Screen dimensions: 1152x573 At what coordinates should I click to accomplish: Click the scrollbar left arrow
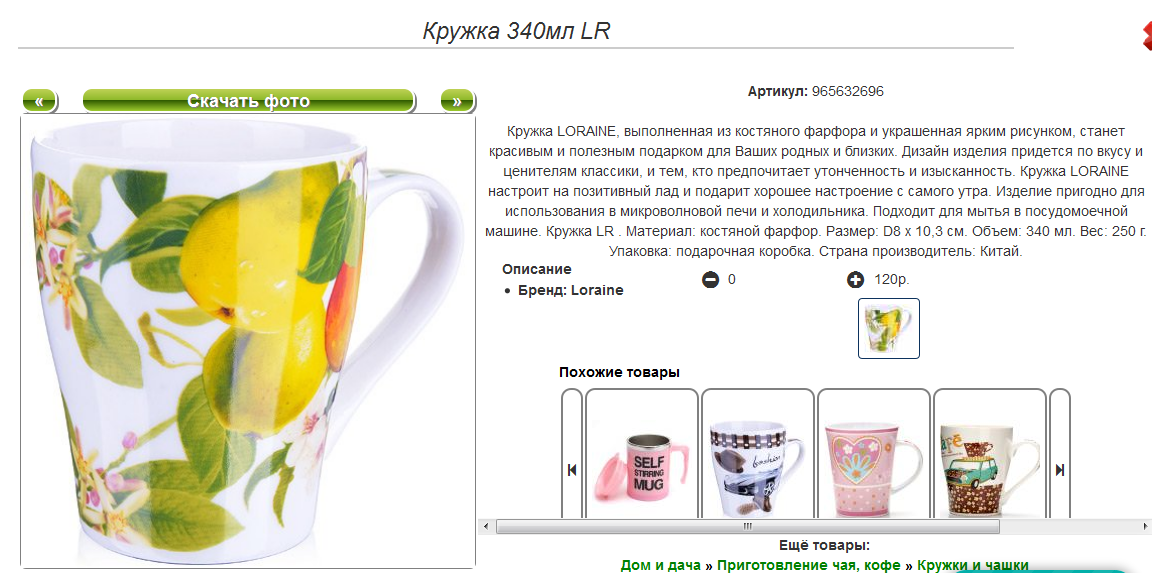pos(485,527)
